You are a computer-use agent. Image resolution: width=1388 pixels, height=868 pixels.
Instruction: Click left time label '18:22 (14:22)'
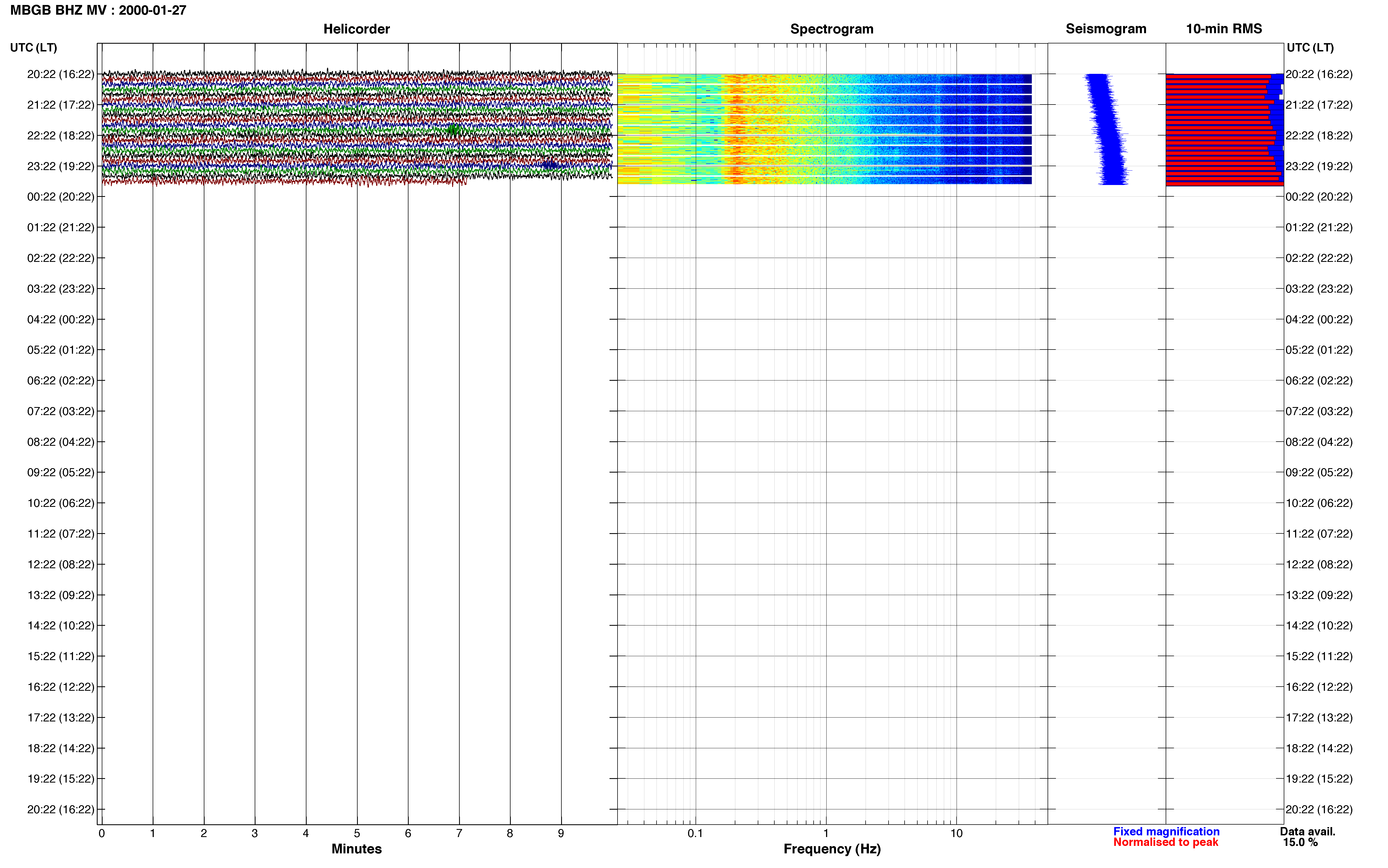(x=61, y=748)
